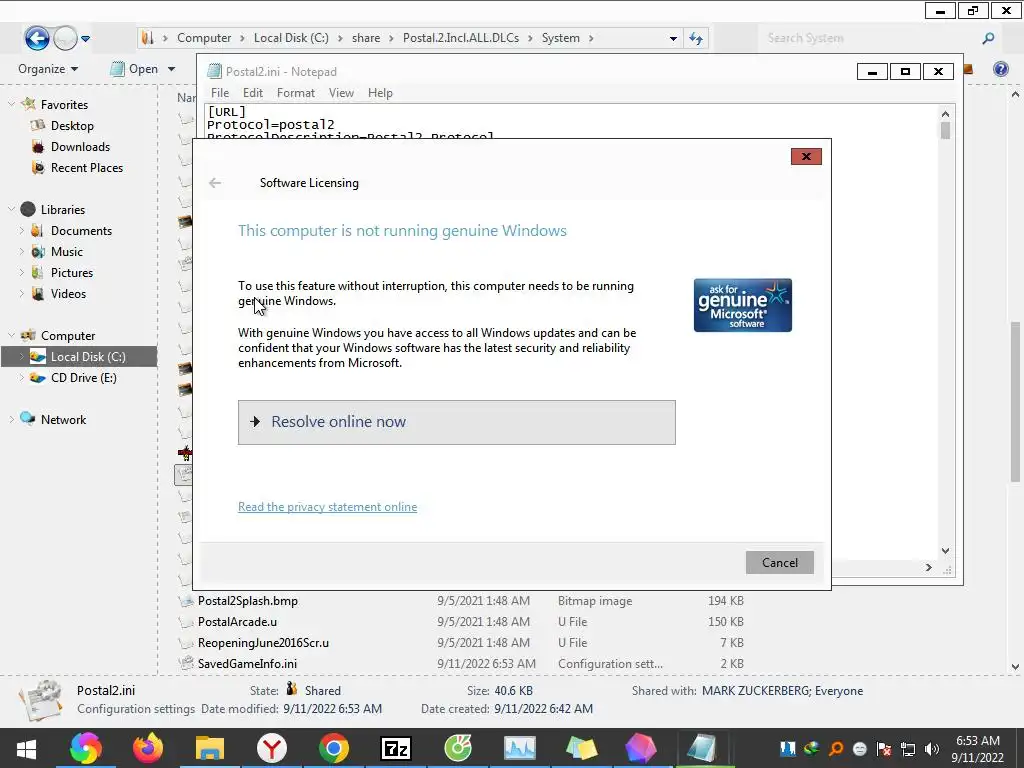Open Firefox from the taskbar

148,748
